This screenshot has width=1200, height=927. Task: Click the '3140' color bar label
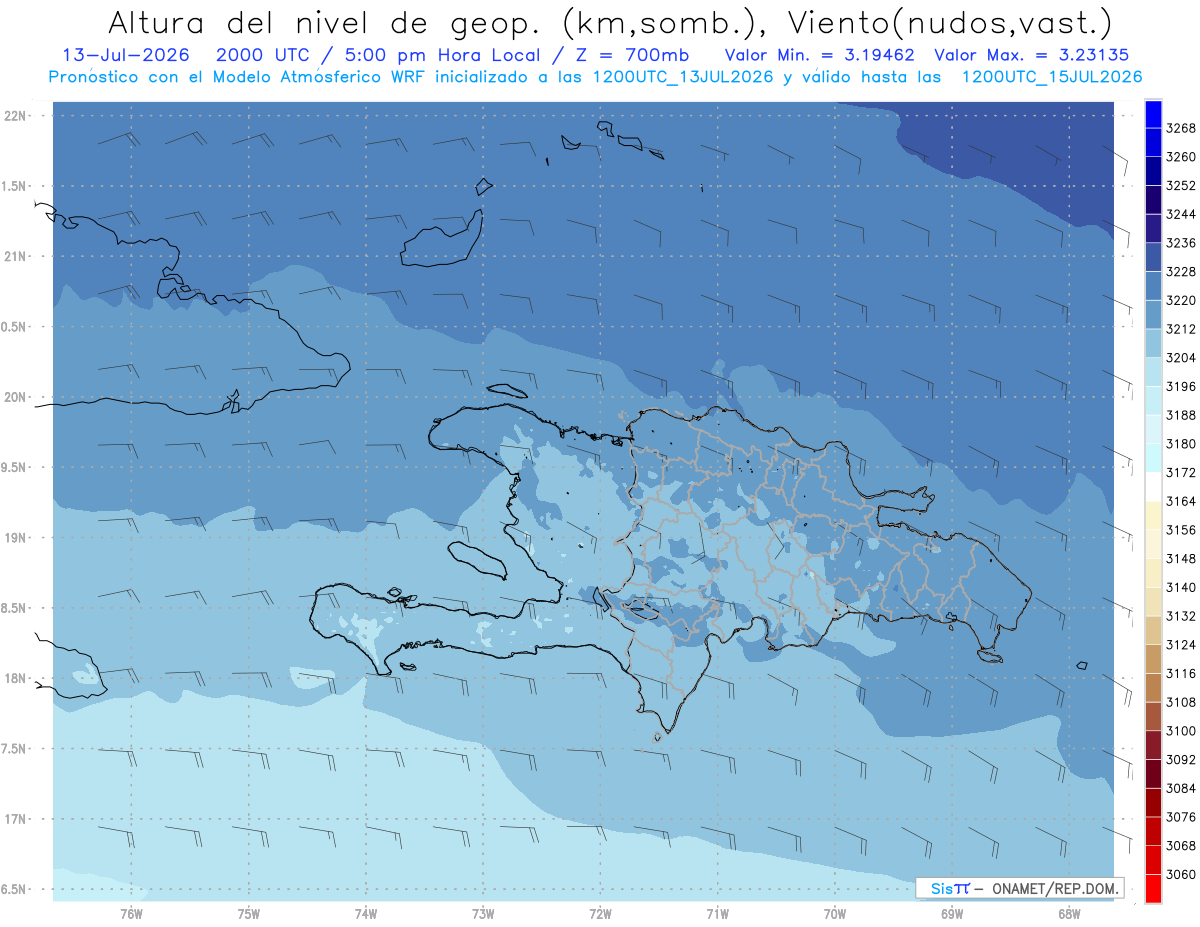click(x=1181, y=587)
